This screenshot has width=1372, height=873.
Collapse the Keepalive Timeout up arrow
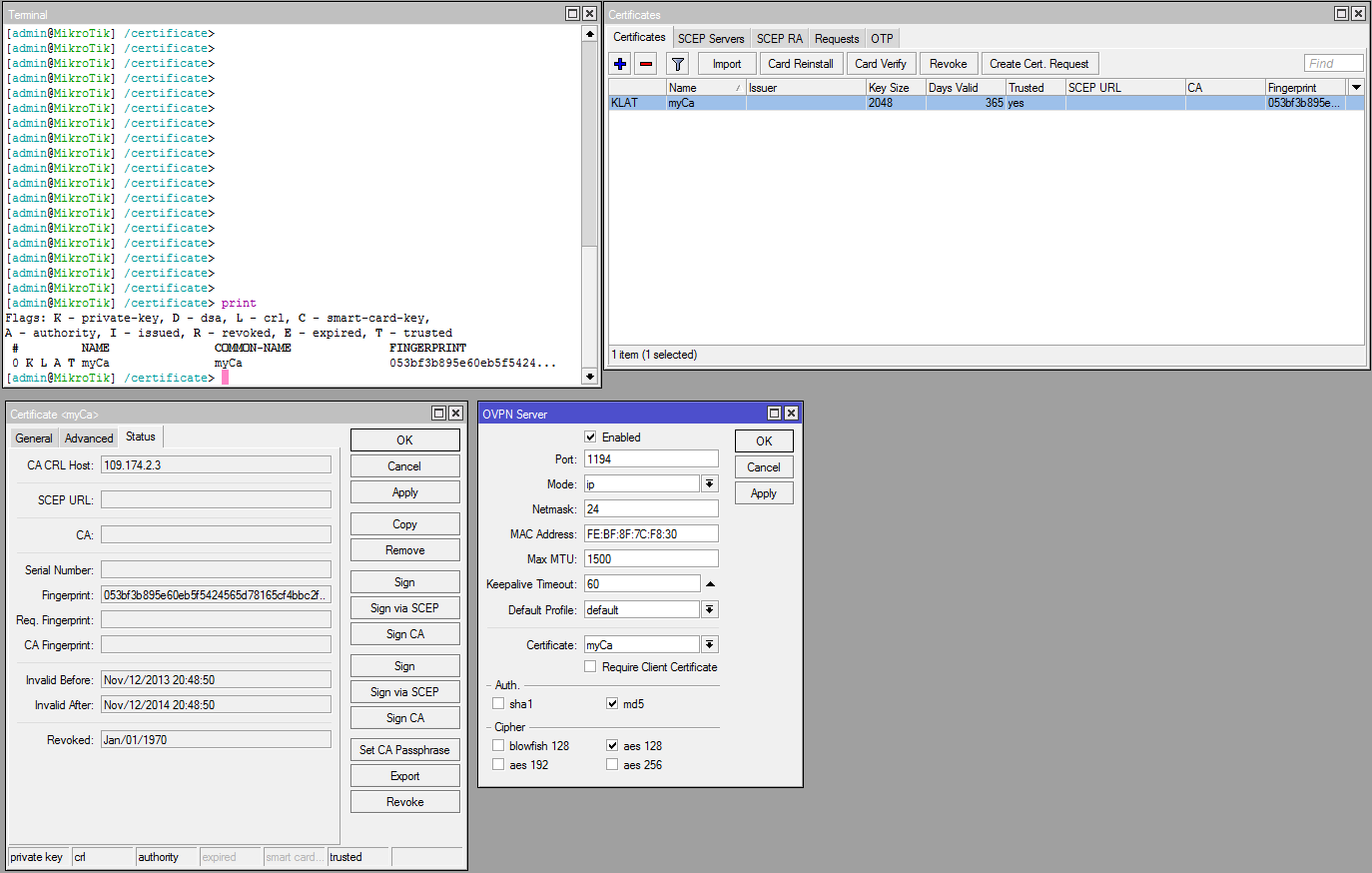click(x=710, y=584)
